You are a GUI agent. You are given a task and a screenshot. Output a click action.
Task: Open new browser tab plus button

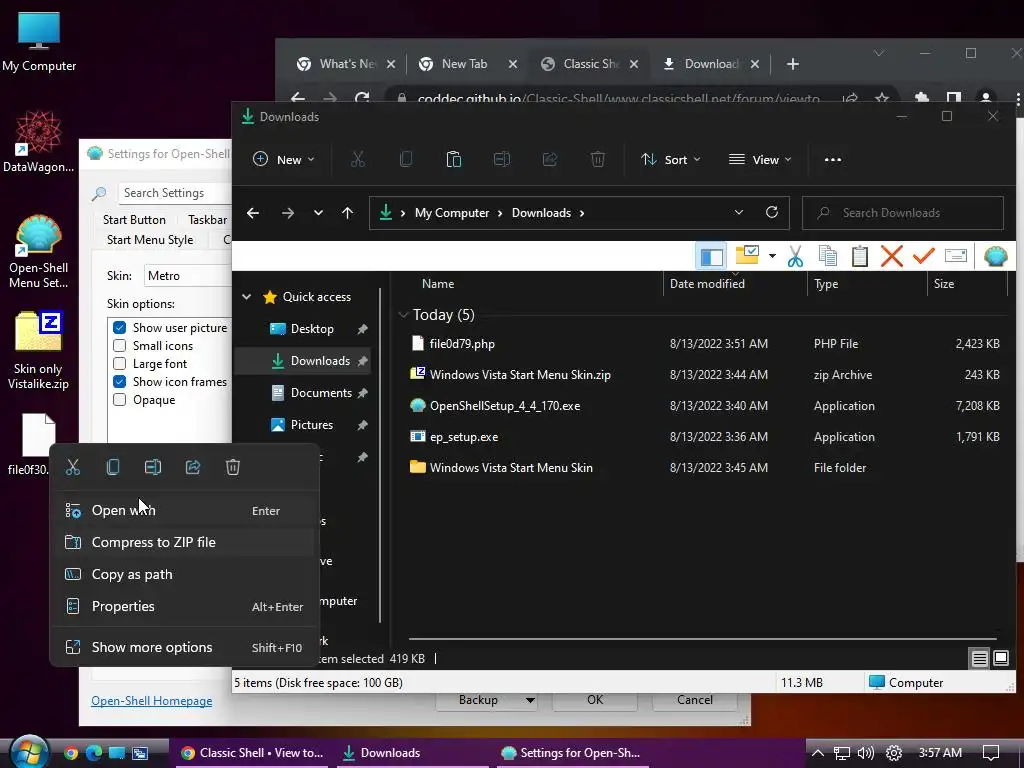pyautogui.click(x=793, y=64)
